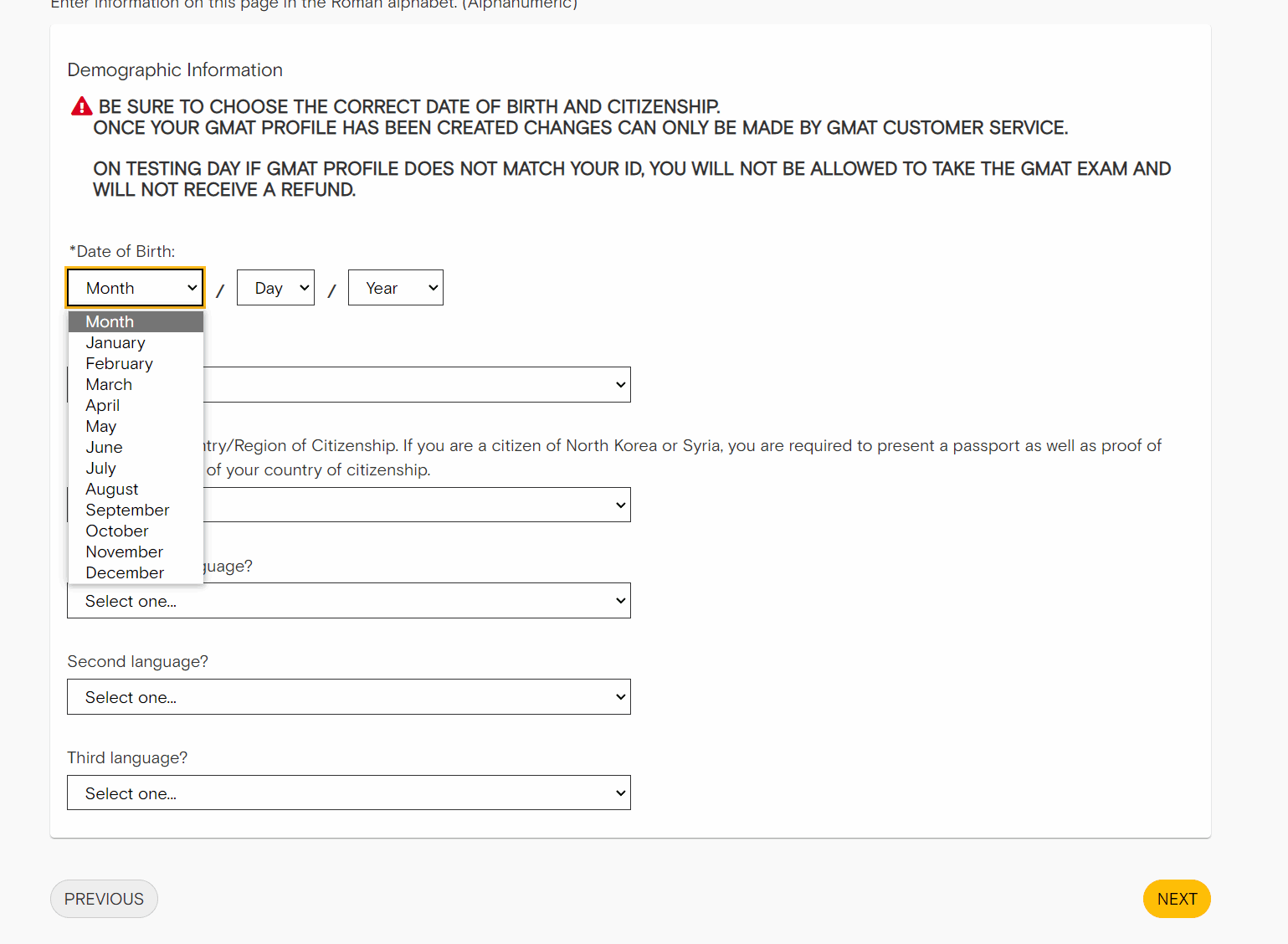Select October in the month options
Viewport: 1288px width, 944px height.
[117, 531]
